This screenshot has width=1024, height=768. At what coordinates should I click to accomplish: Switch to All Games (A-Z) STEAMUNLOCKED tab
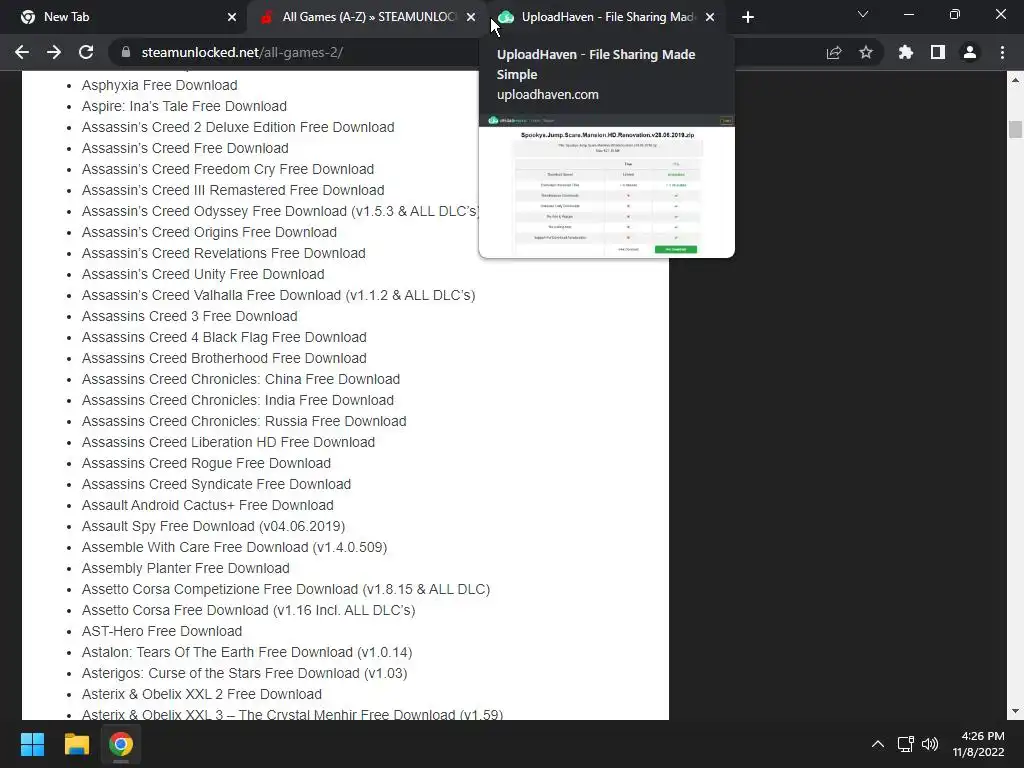pyautogui.click(x=366, y=17)
